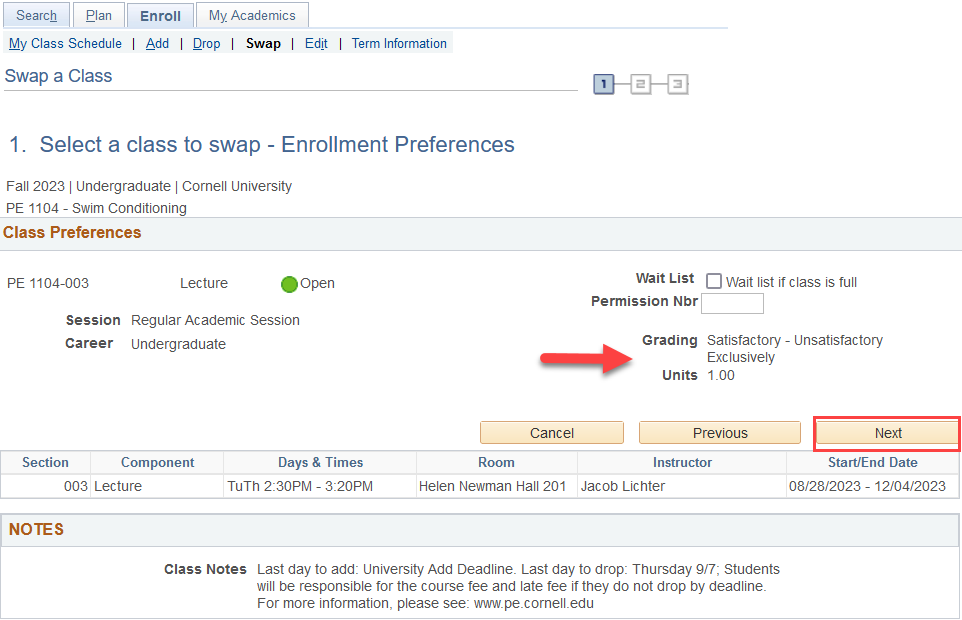The image size is (962, 620).
Task: Select the Enroll tab
Action: [x=160, y=15]
